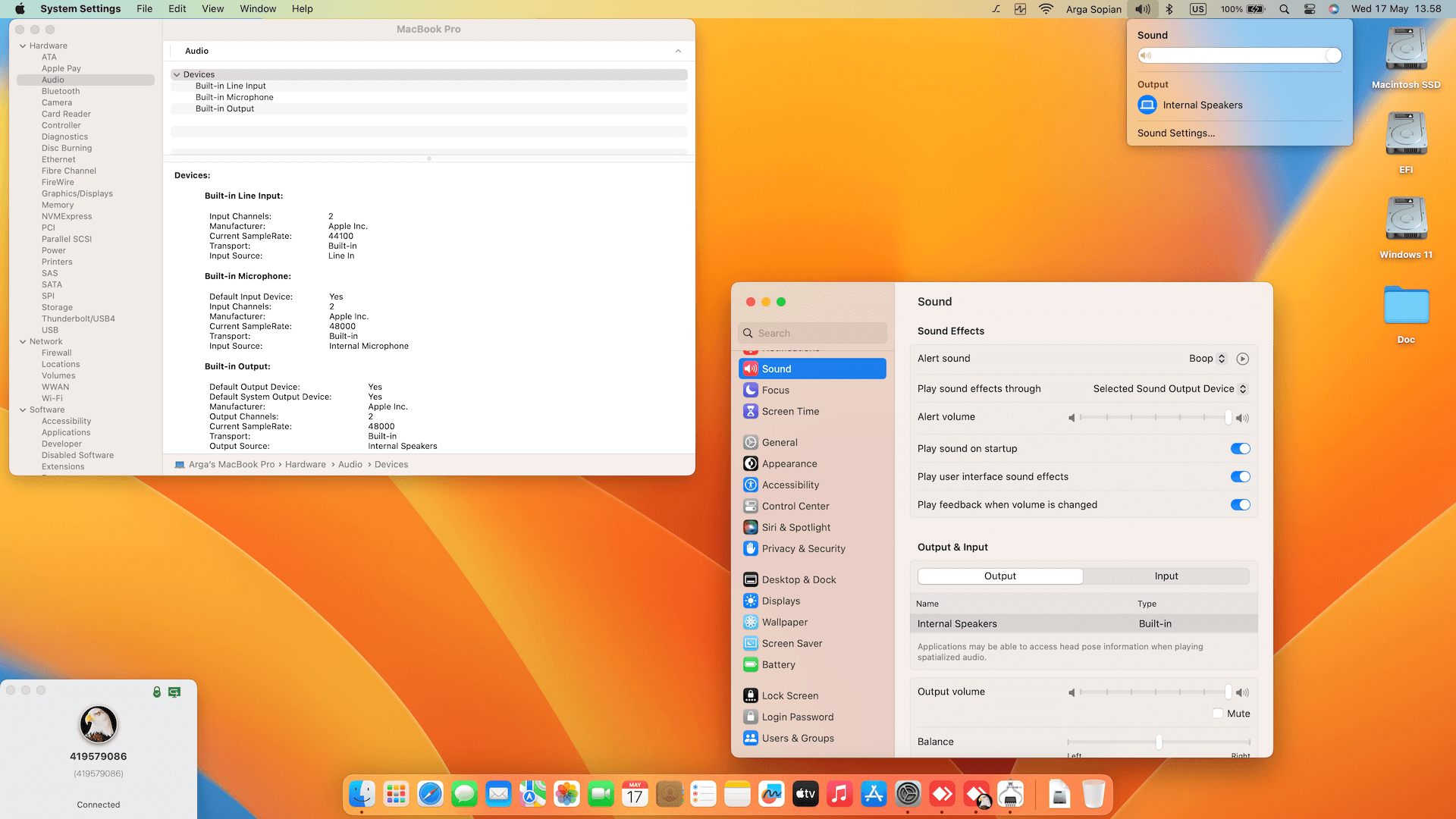This screenshot has height=819, width=1456.
Task: Click the green screen-sharing monitor icon in AnyDesk
Action: pos(174,692)
